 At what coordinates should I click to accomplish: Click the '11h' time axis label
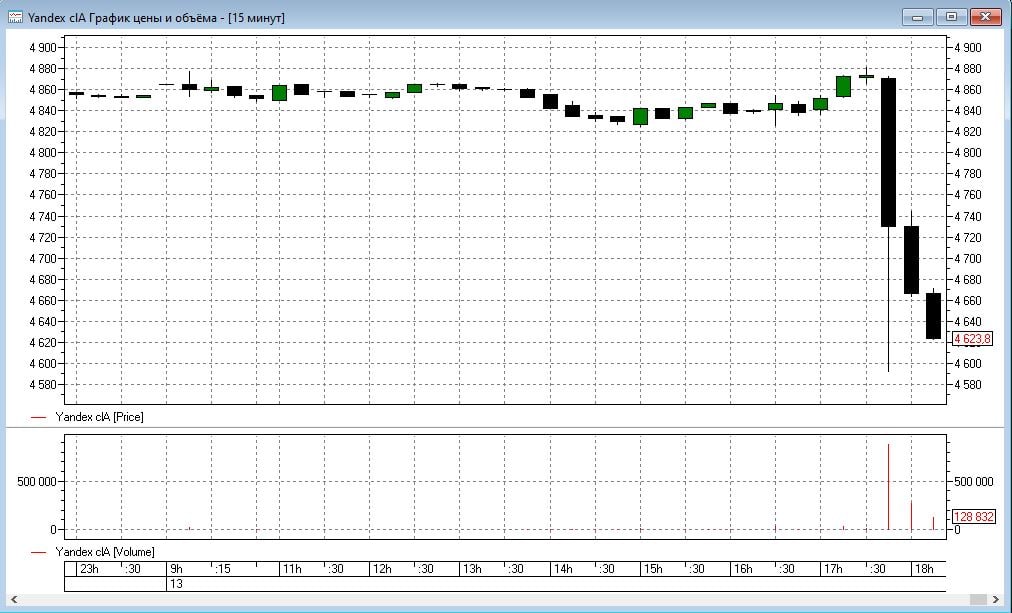(292, 568)
